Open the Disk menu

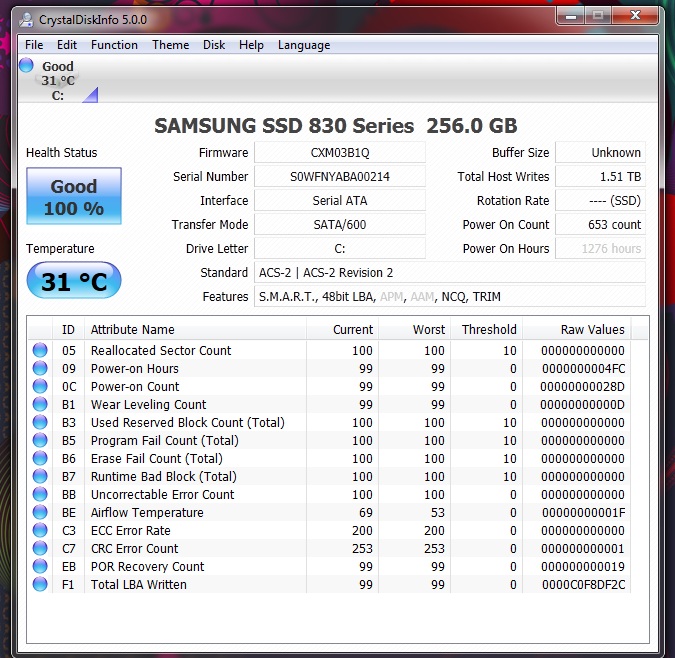point(214,45)
